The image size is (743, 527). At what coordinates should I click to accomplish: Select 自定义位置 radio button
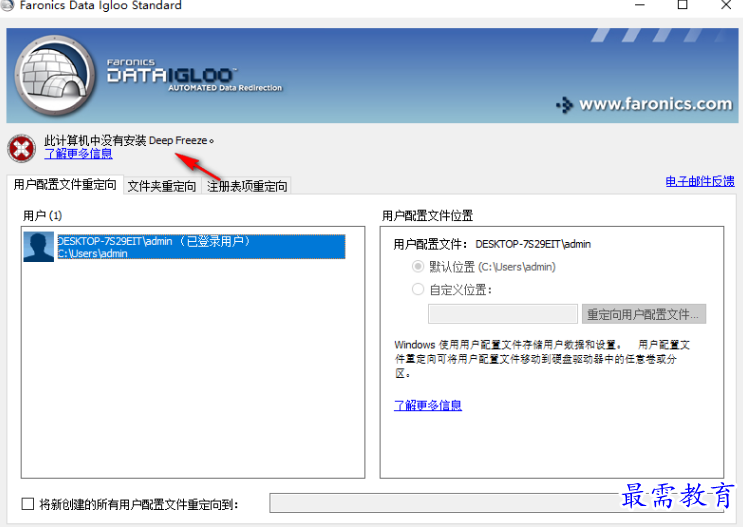pyautogui.click(x=417, y=289)
